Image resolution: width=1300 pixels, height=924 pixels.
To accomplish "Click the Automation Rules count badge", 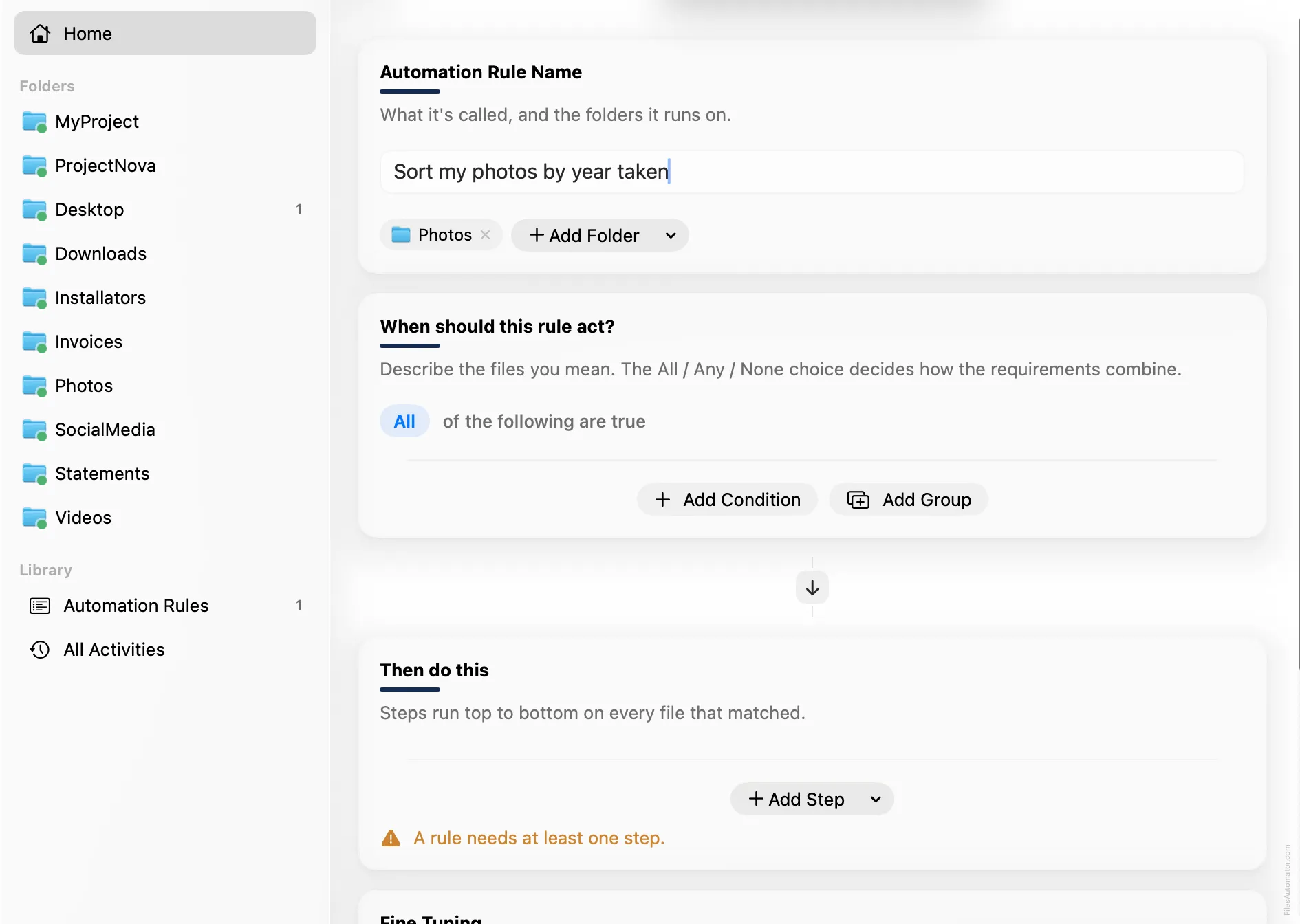I will click(299, 605).
